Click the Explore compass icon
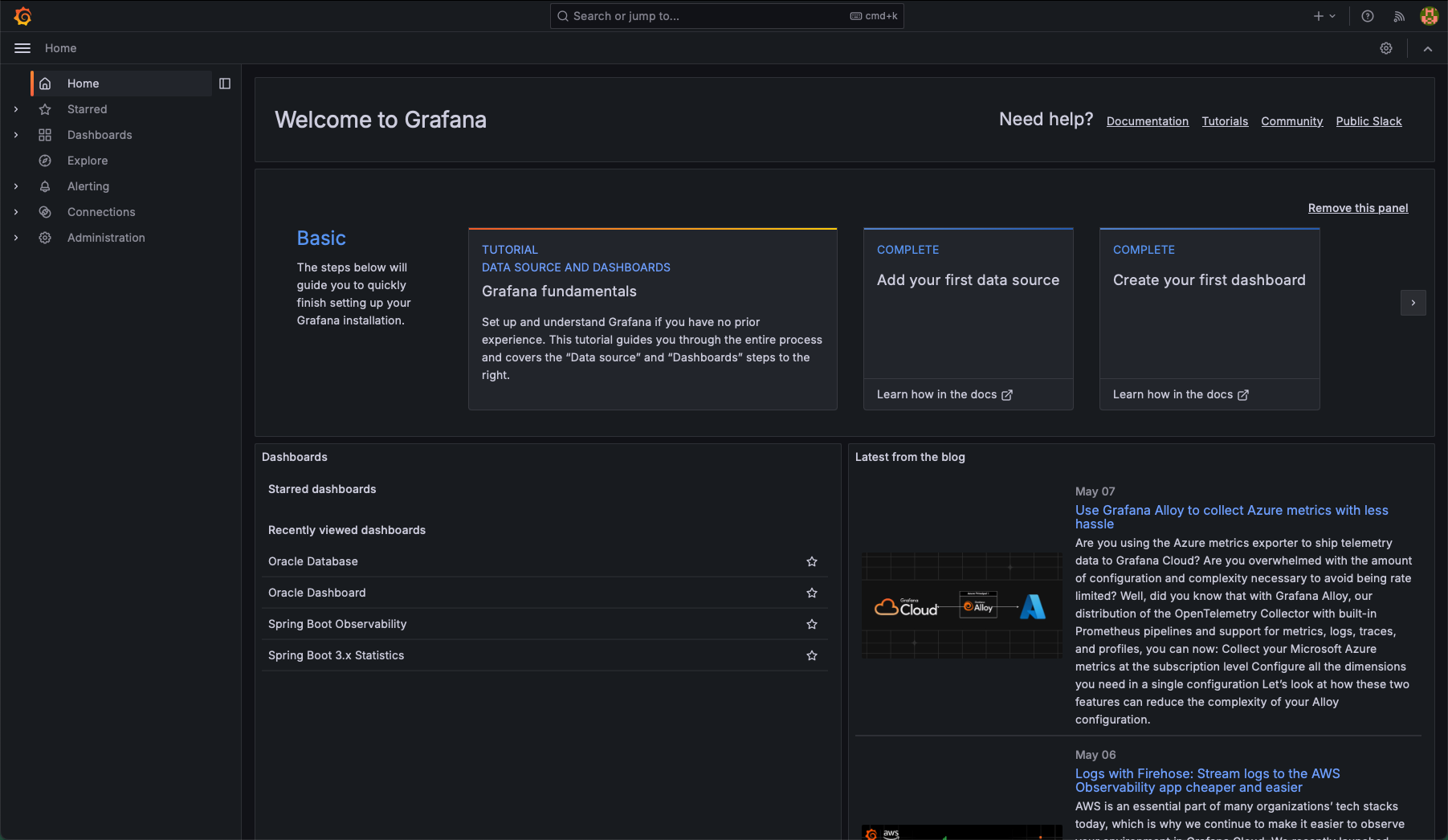 coord(45,161)
